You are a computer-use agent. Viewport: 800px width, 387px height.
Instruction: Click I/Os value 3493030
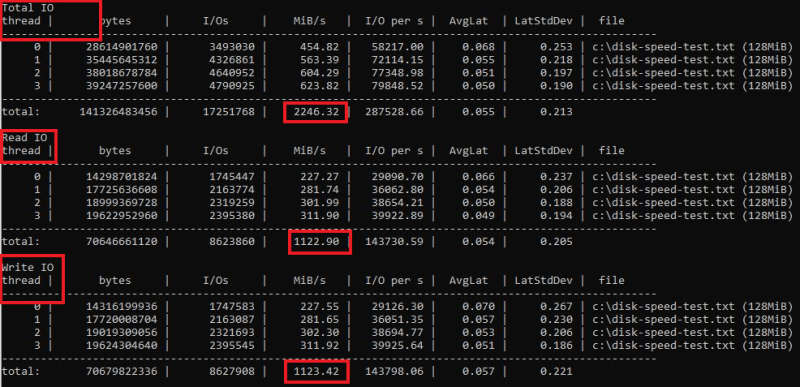tap(231, 47)
